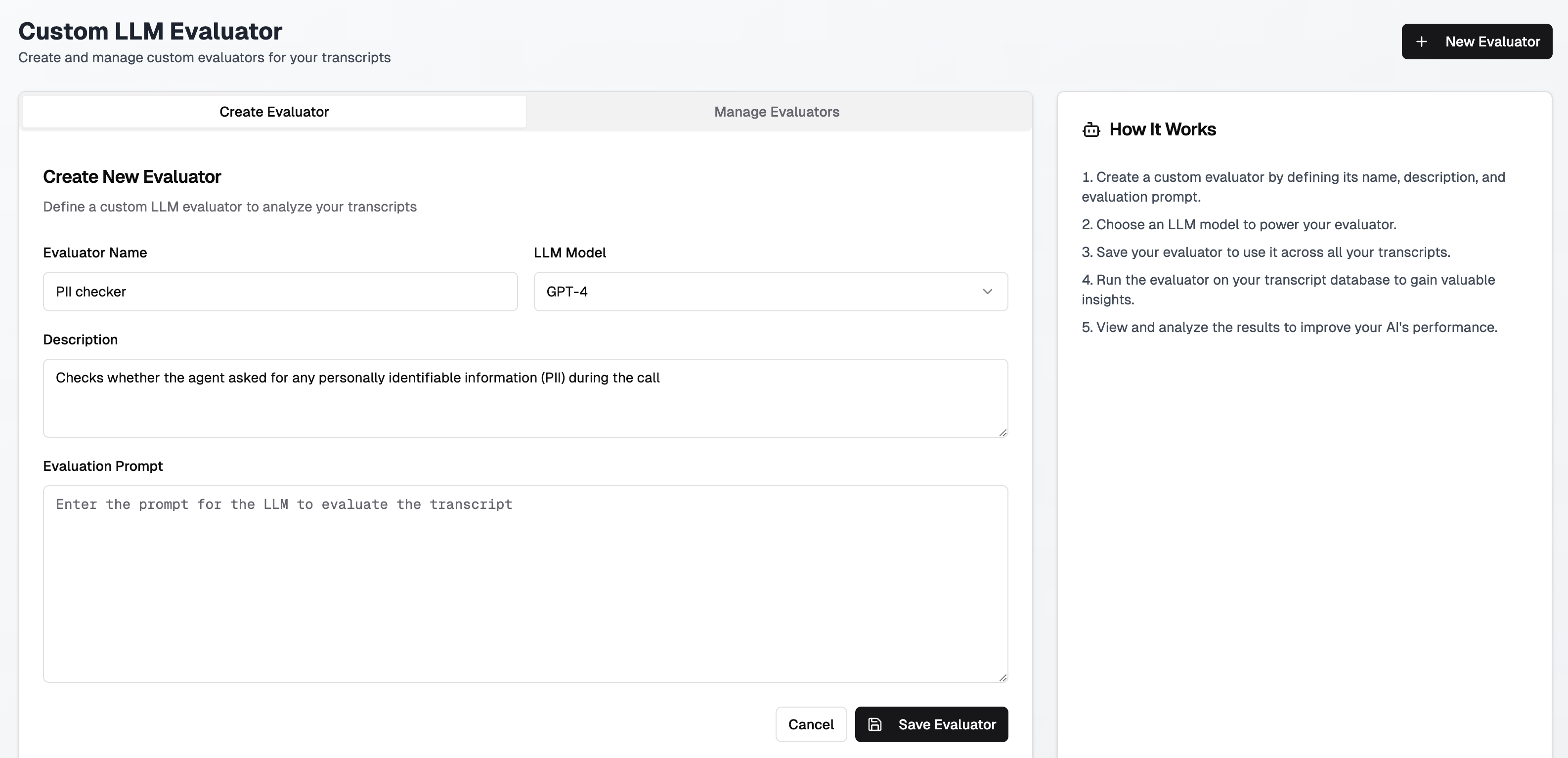Switch to the Manage Evaluators tab
Viewport: 1568px width, 758px height.
pos(776,112)
